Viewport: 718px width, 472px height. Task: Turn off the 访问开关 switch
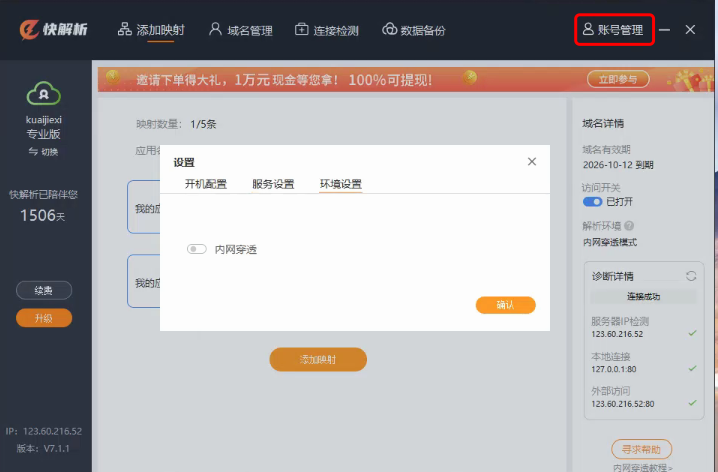point(592,202)
